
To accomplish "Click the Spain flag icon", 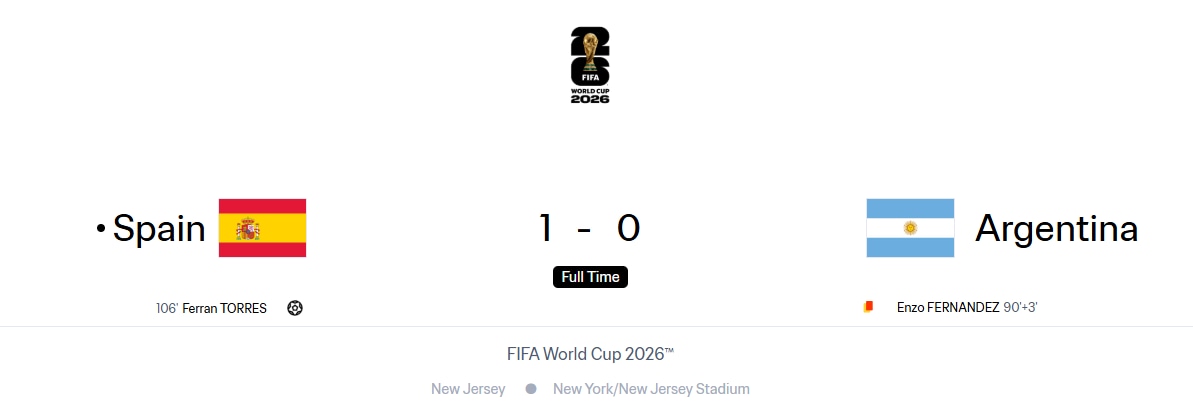I will coord(262,228).
